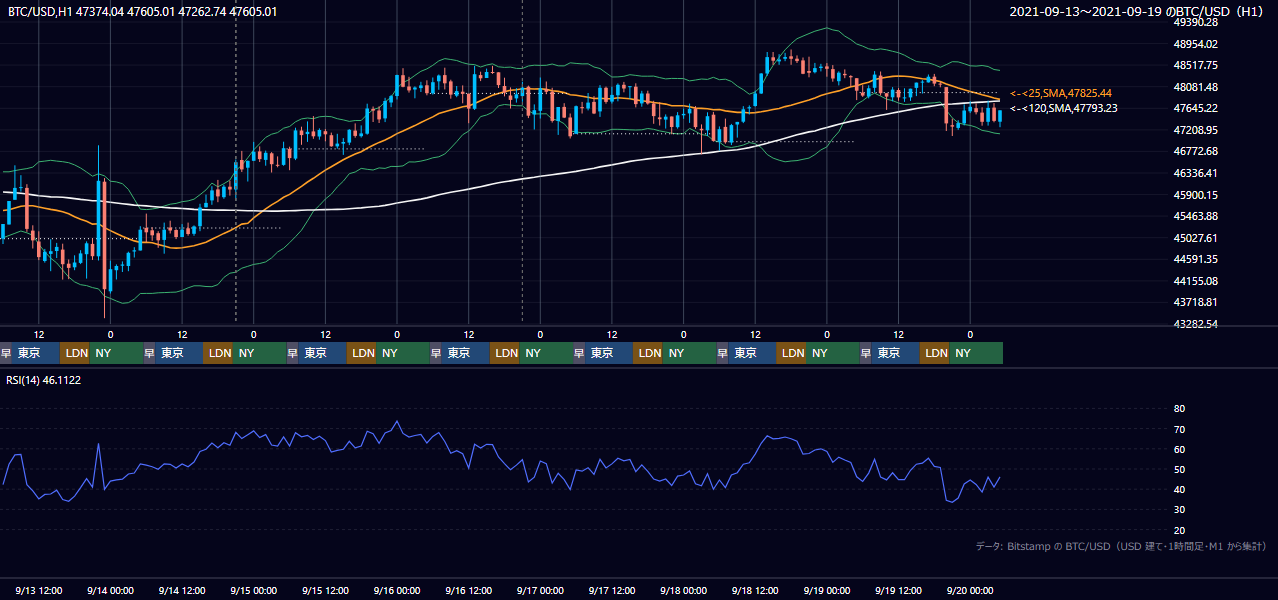Select price axis value 48954.02
The image size is (1278, 600).
1195,44
